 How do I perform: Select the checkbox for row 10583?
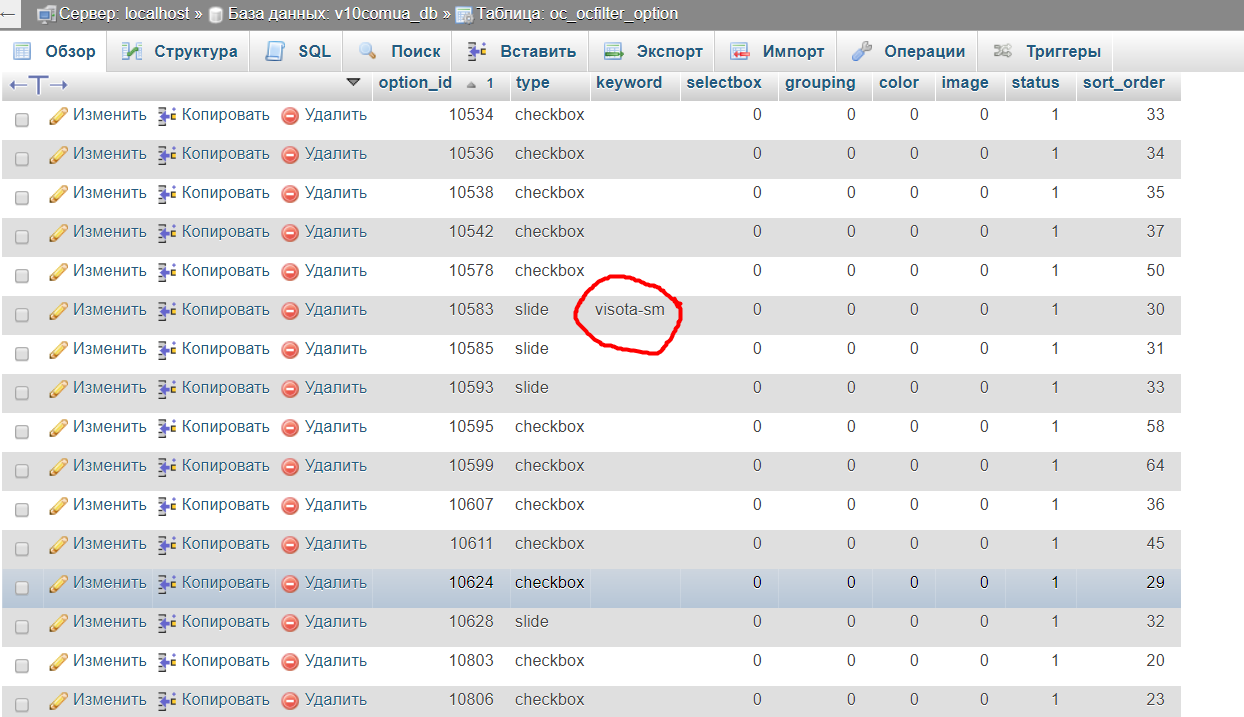(x=22, y=315)
